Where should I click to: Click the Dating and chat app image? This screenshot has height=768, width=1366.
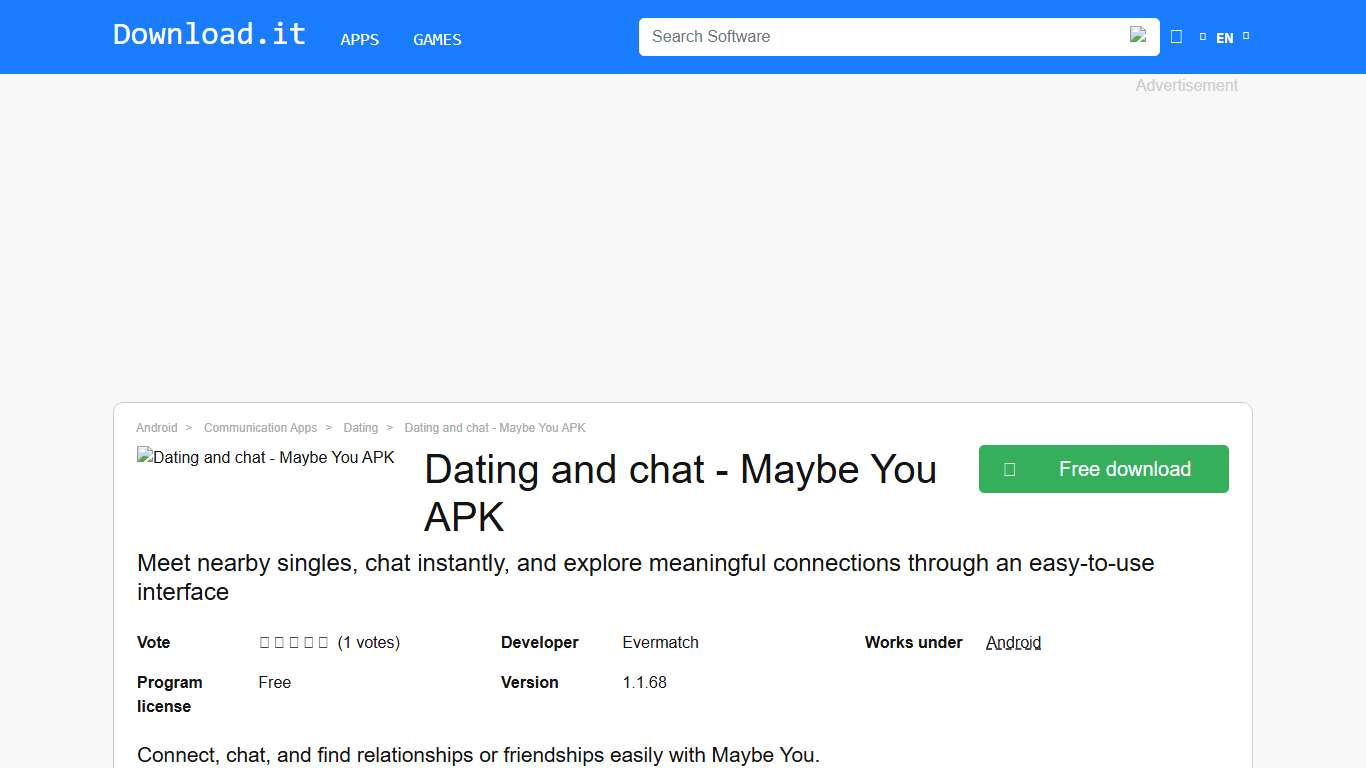coord(265,457)
